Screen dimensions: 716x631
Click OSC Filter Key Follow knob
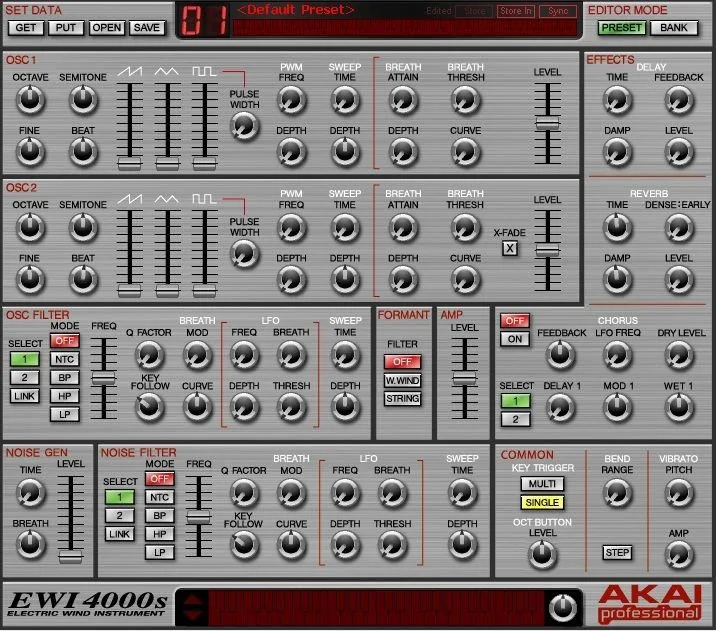click(149, 407)
